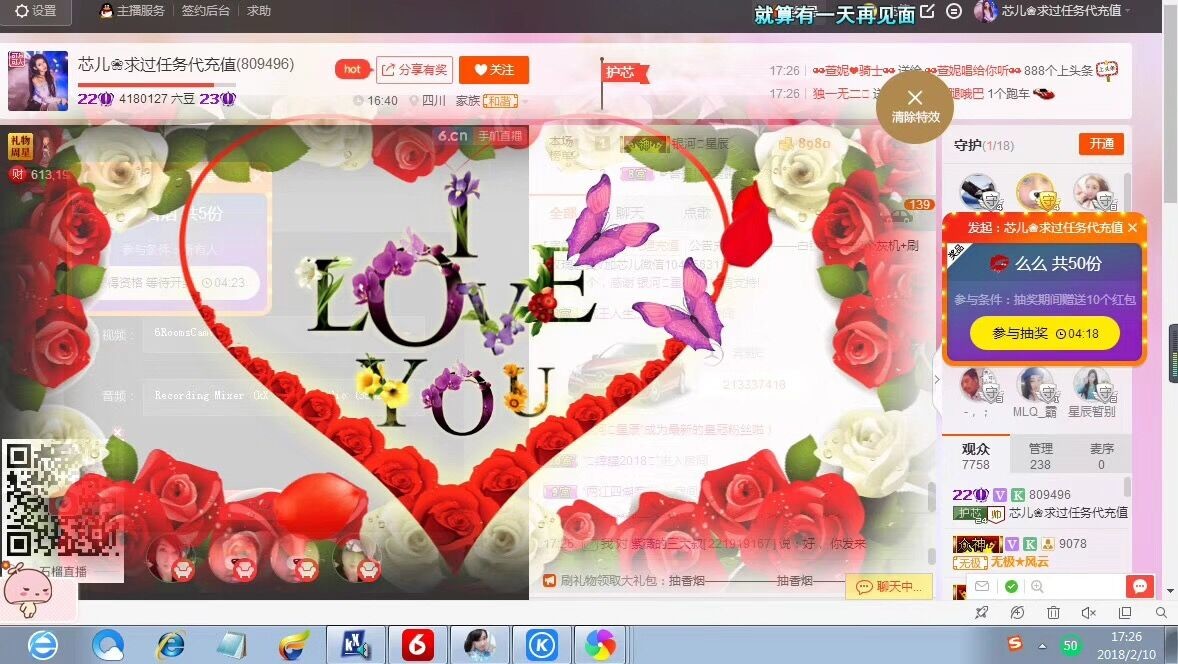Click the audience list scrollbar thumb
This screenshot has height=664, width=1178.
(x=1127, y=487)
